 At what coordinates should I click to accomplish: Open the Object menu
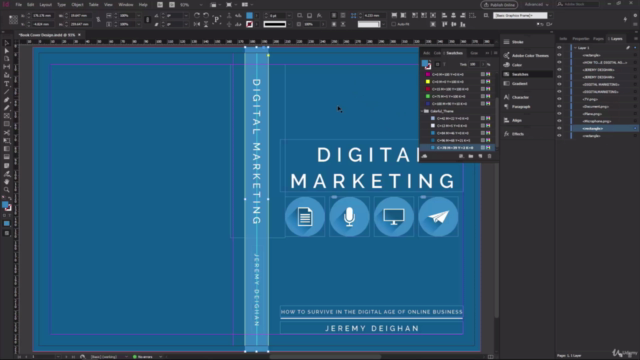77,5
